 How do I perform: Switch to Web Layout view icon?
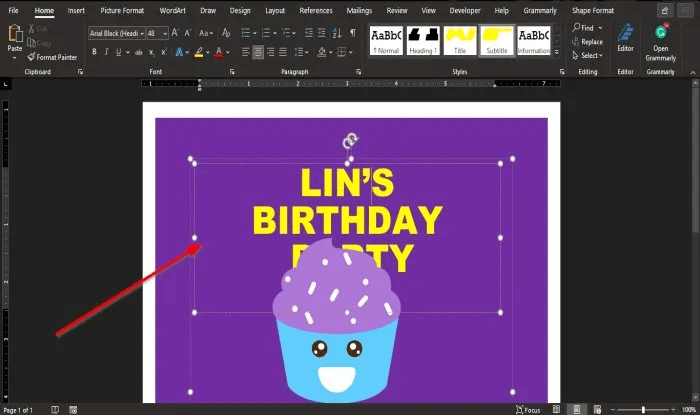tap(597, 409)
